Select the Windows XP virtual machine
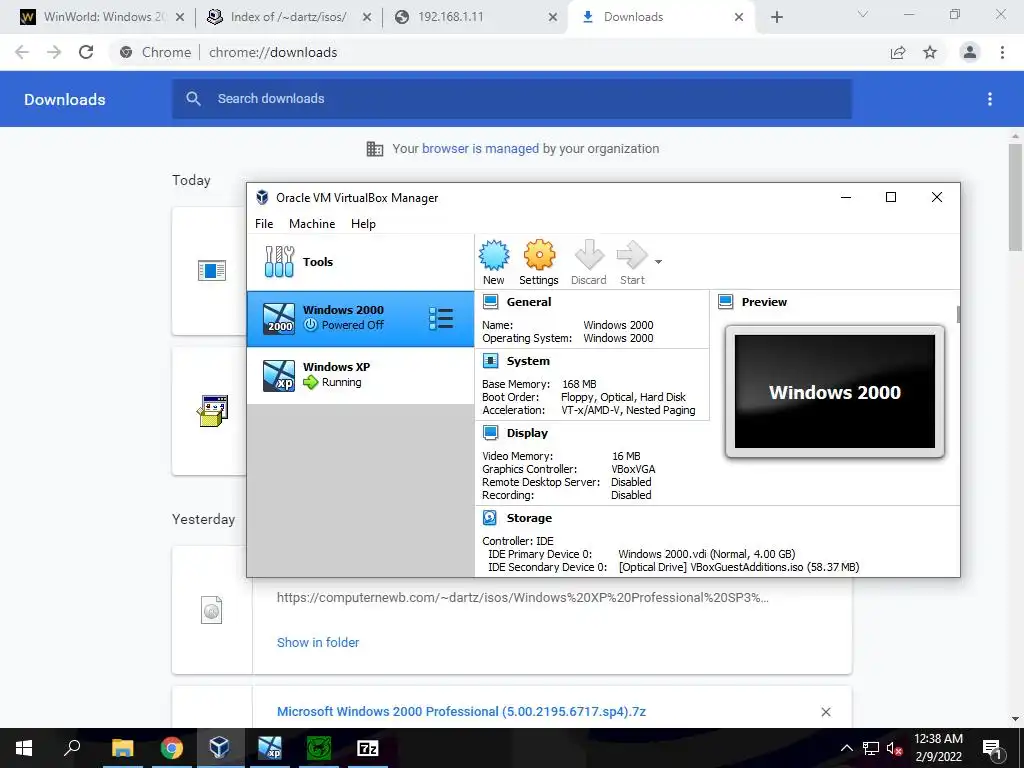The width and height of the screenshot is (1024, 768). point(360,376)
